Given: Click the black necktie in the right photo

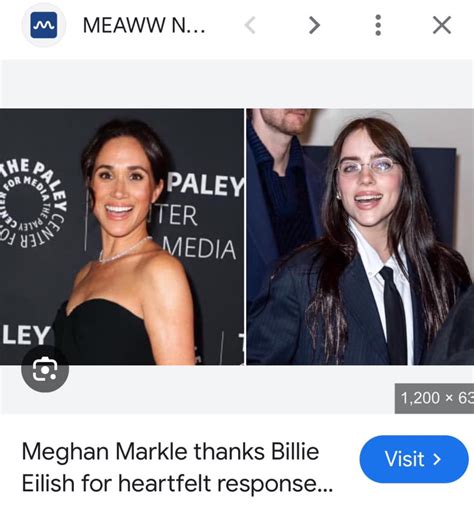Looking at the screenshot, I should 394,314.
